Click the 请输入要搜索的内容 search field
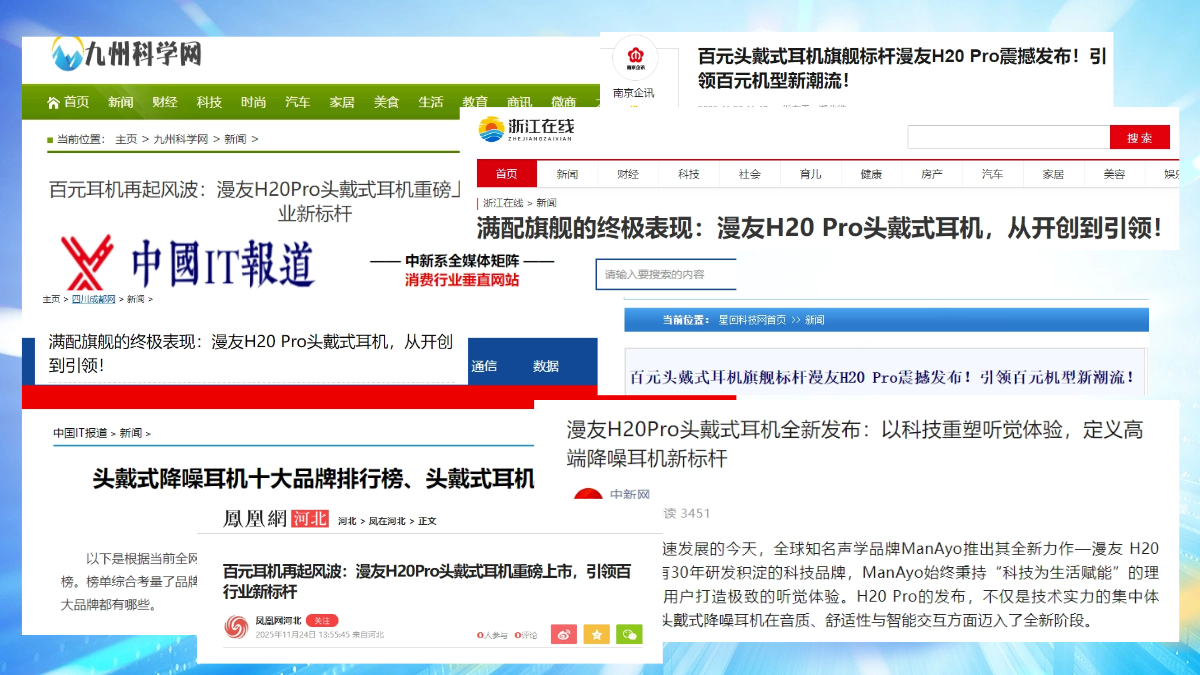Screen dimensions: 1200x675 click(x=665, y=274)
